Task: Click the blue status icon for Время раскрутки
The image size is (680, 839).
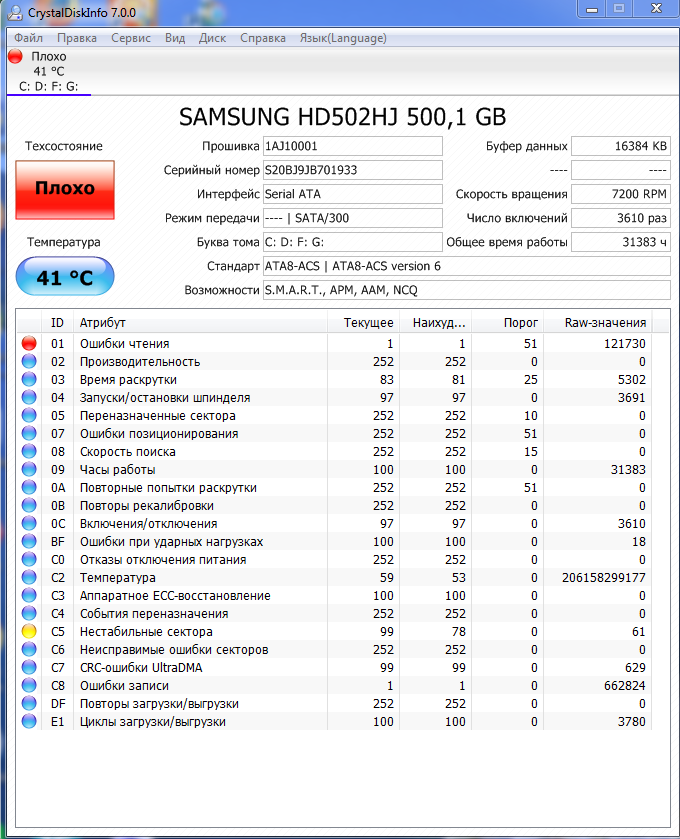Action: click(x=29, y=379)
